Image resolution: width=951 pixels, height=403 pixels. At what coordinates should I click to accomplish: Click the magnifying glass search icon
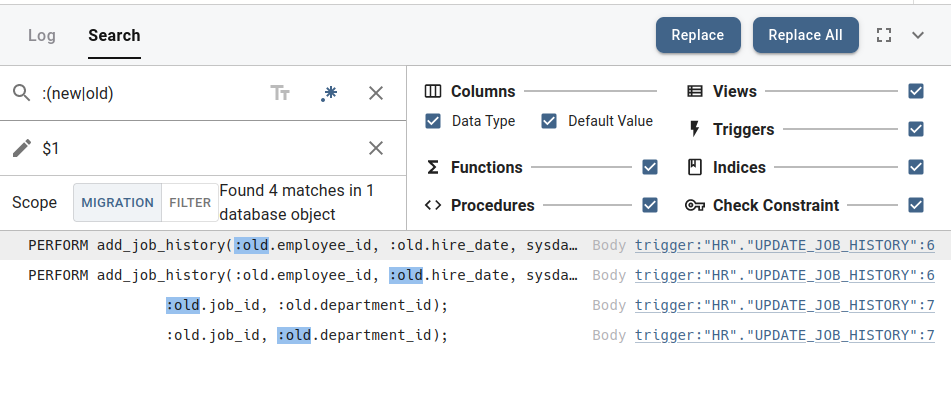22,93
